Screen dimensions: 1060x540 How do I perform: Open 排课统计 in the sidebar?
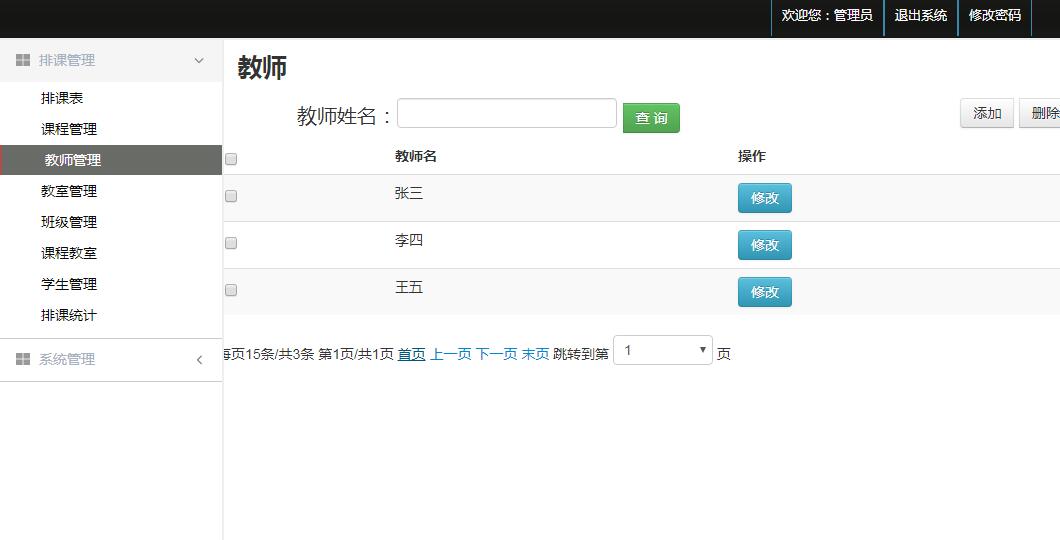pyautogui.click(x=69, y=316)
